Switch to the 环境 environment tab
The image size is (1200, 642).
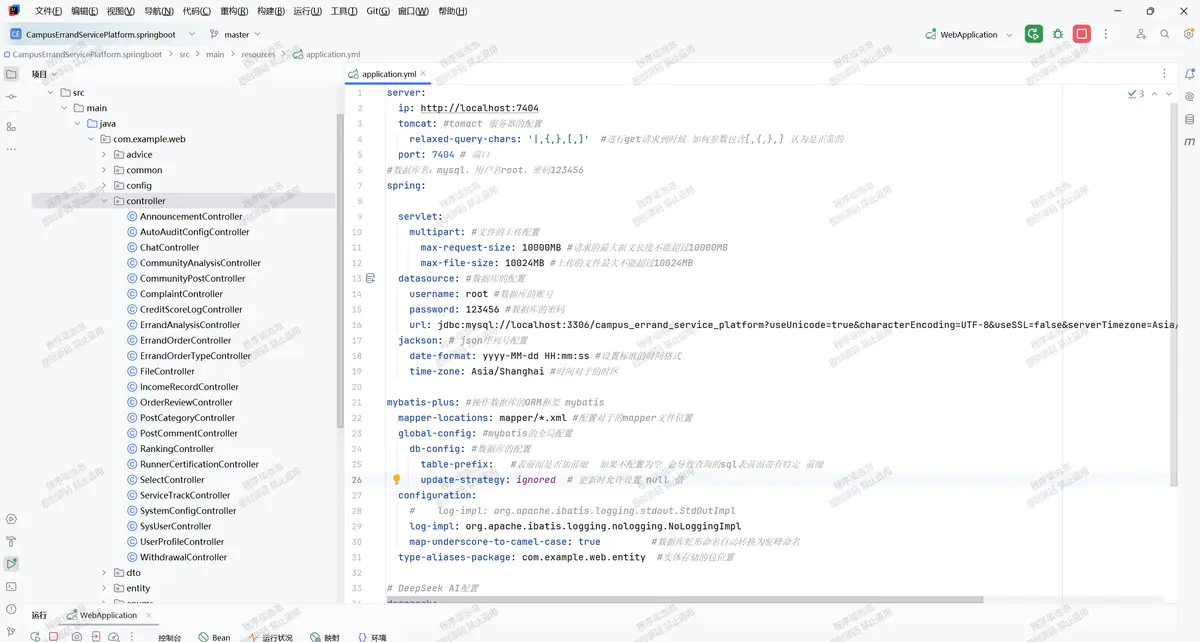pyautogui.click(x=372, y=637)
